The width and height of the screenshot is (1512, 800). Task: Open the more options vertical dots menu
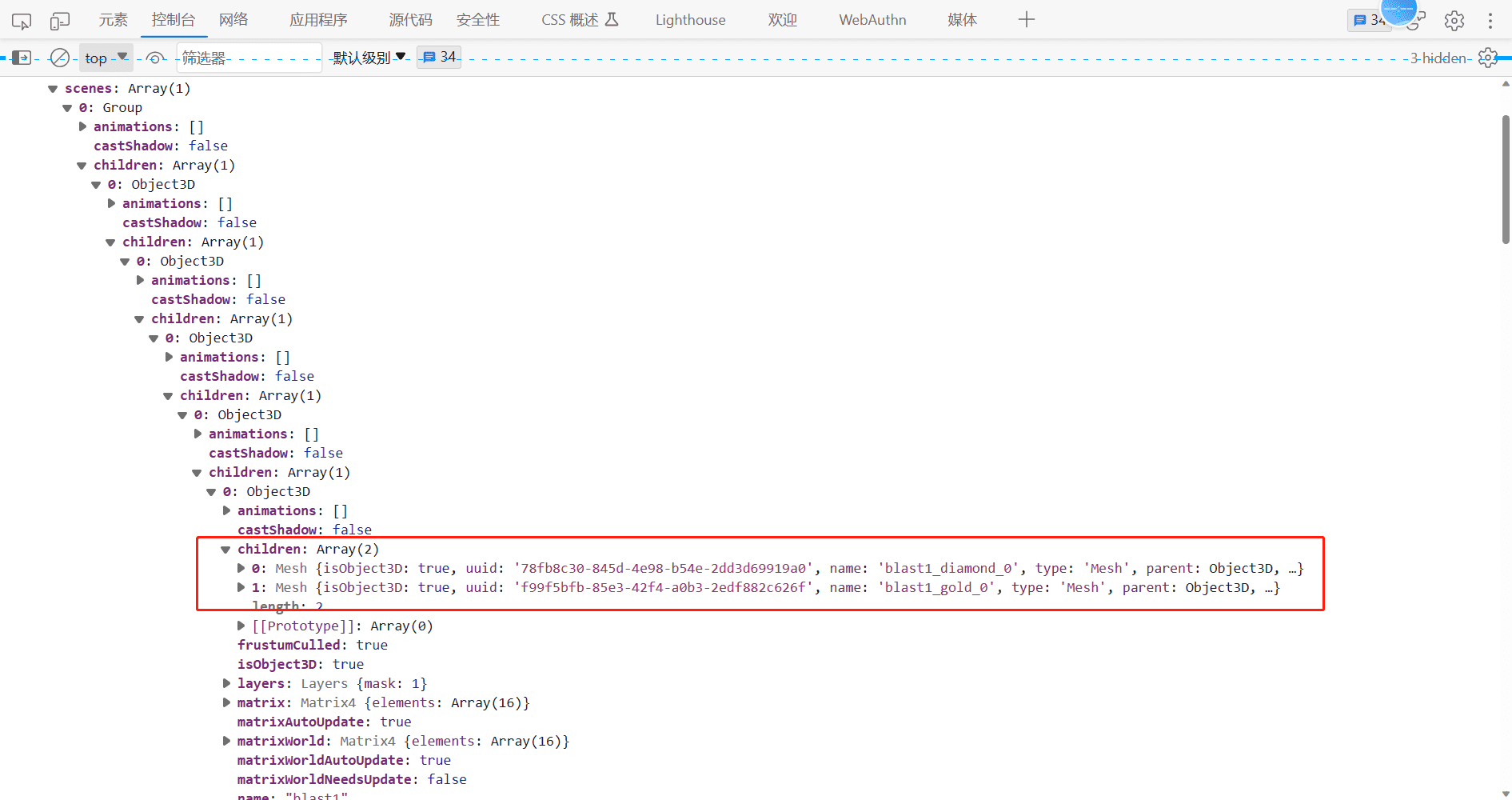click(x=1490, y=21)
